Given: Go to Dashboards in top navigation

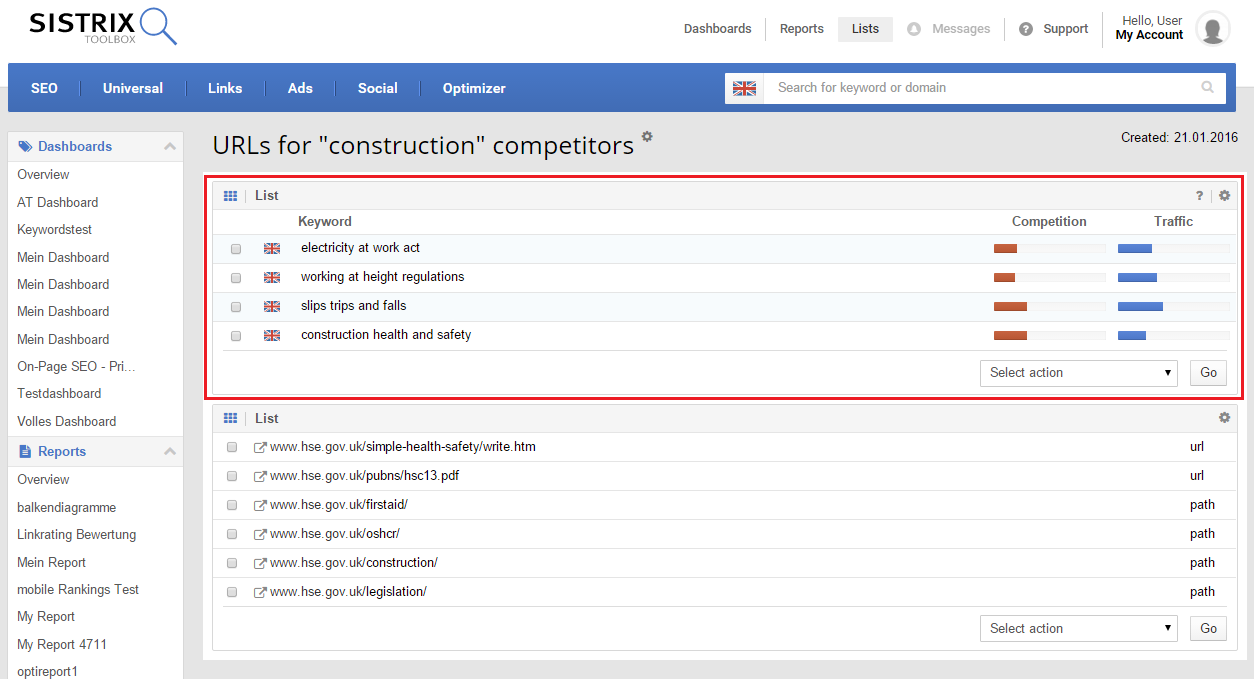Looking at the screenshot, I should (717, 29).
